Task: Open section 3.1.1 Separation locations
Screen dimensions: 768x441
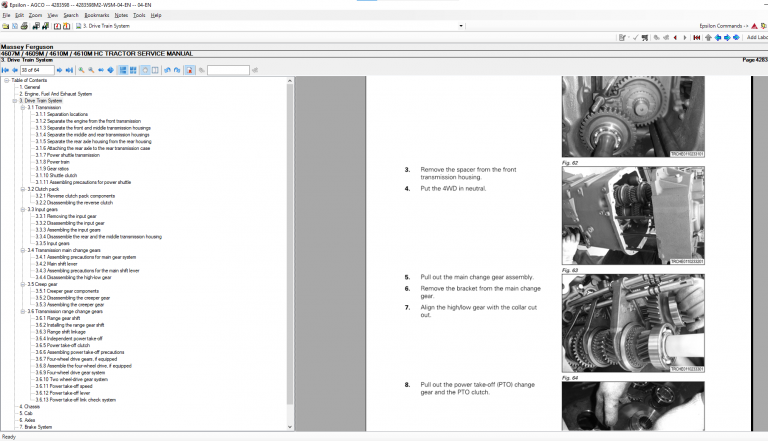Action: (x=62, y=114)
